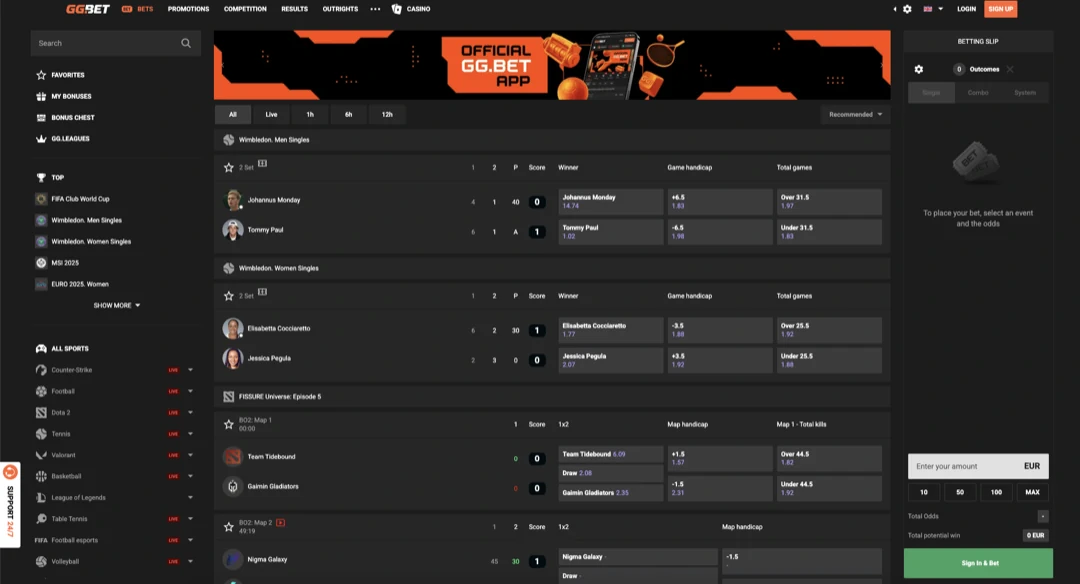Viewport: 1080px width, 584px height.
Task: Open more menu three dots
Action: (375, 9)
